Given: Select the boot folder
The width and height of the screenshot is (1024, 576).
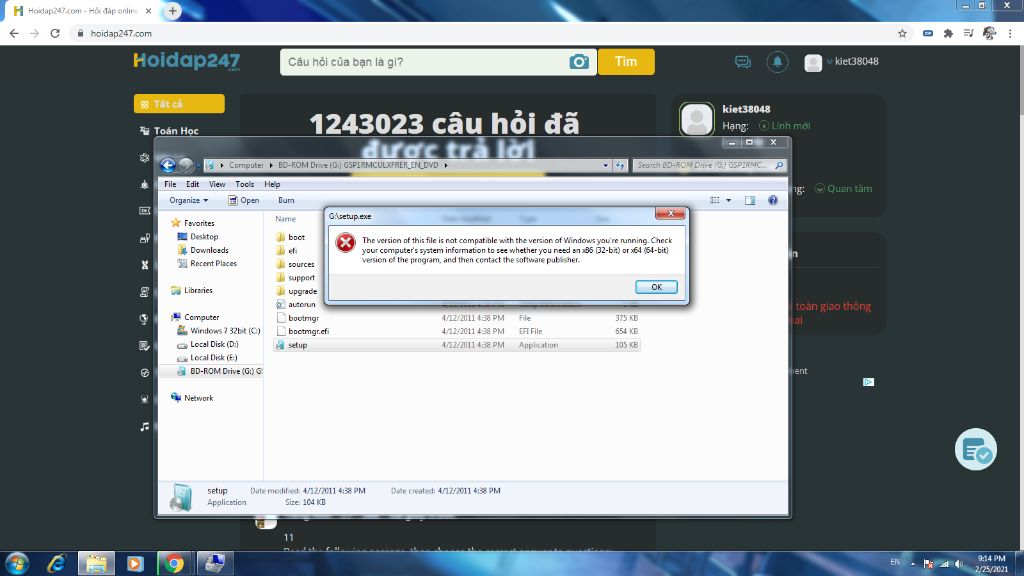Looking at the screenshot, I should (x=296, y=237).
